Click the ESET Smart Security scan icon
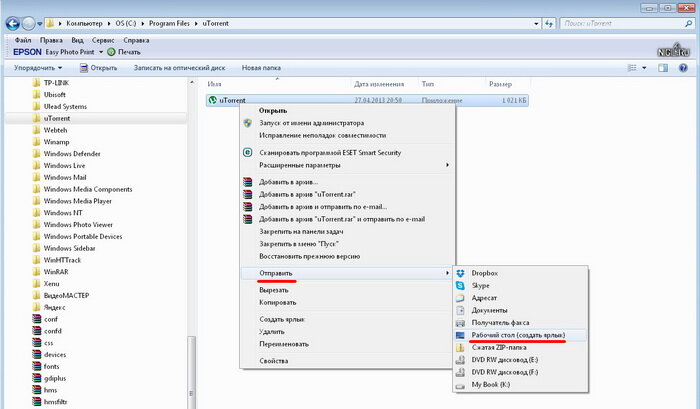 pos(248,152)
